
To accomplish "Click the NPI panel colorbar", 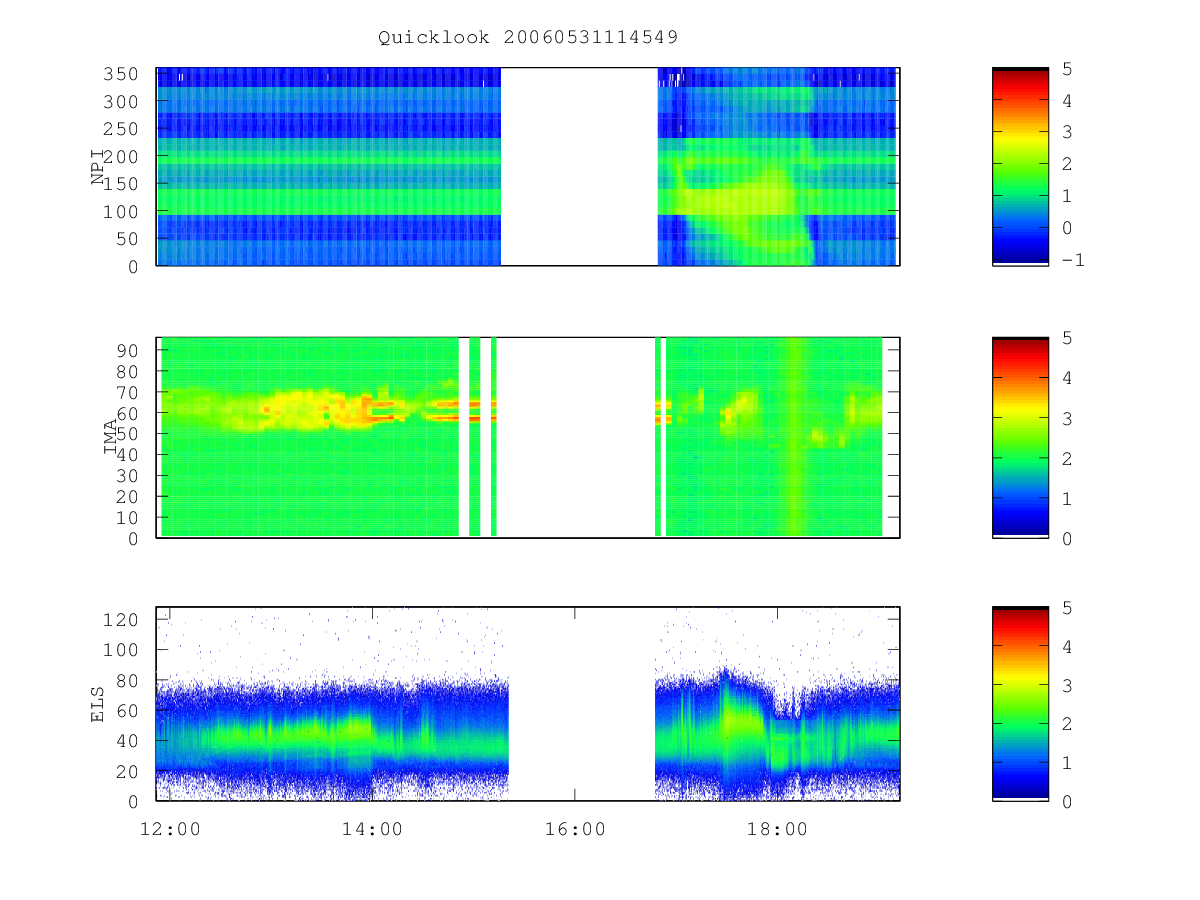I will click(1020, 167).
